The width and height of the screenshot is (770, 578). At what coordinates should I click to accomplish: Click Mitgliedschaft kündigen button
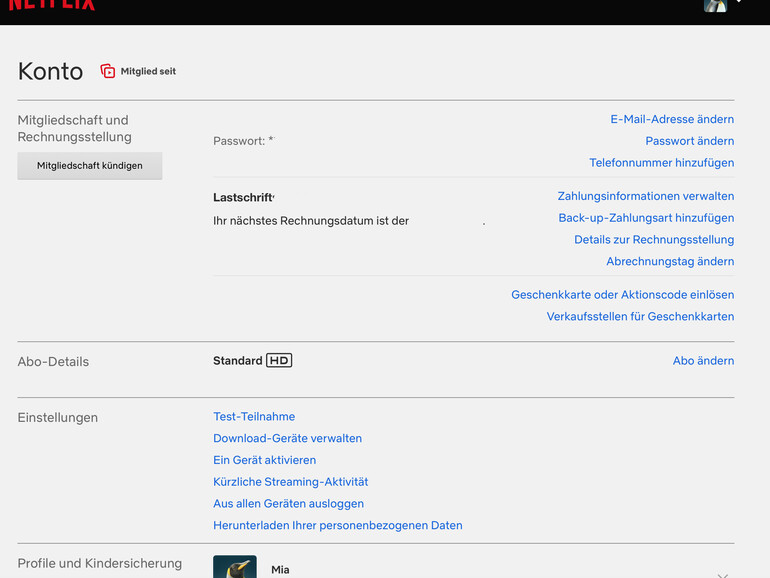[x=90, y=165]
